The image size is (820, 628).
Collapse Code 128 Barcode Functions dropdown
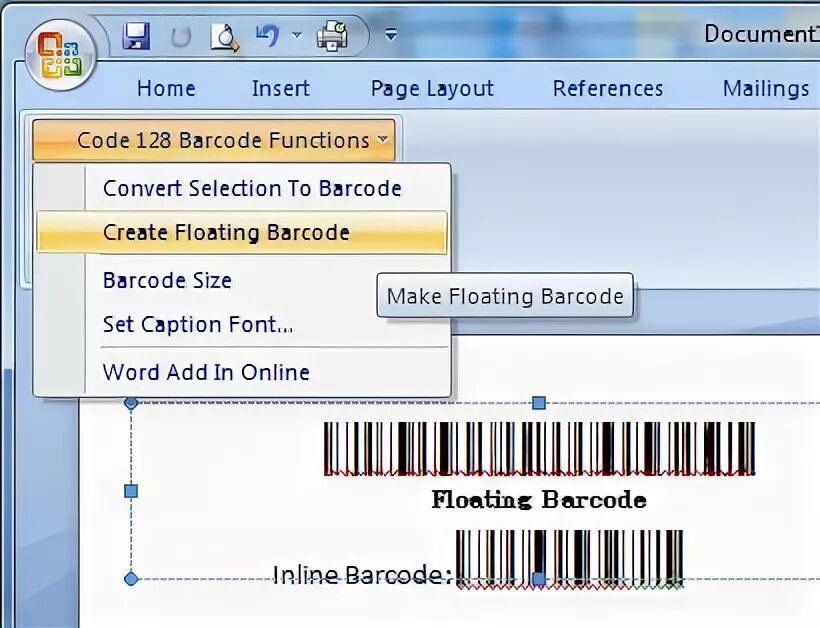[214, 140]
